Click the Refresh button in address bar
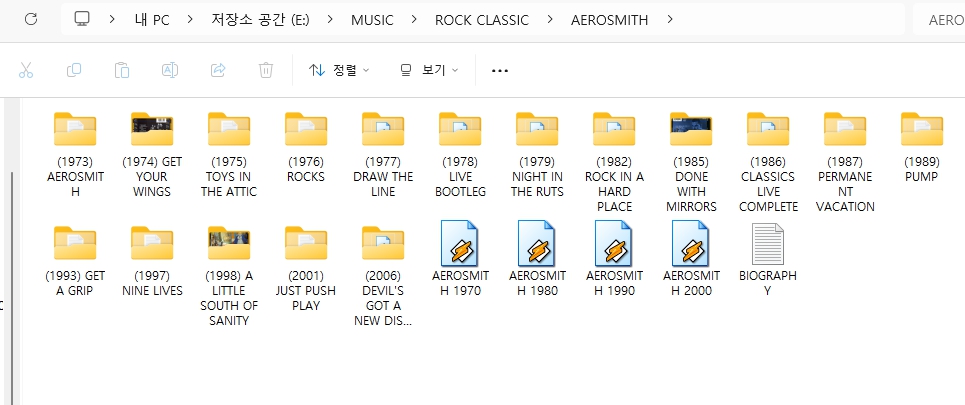The width and height of the screenshot is (965, 405). click(31, 20)
